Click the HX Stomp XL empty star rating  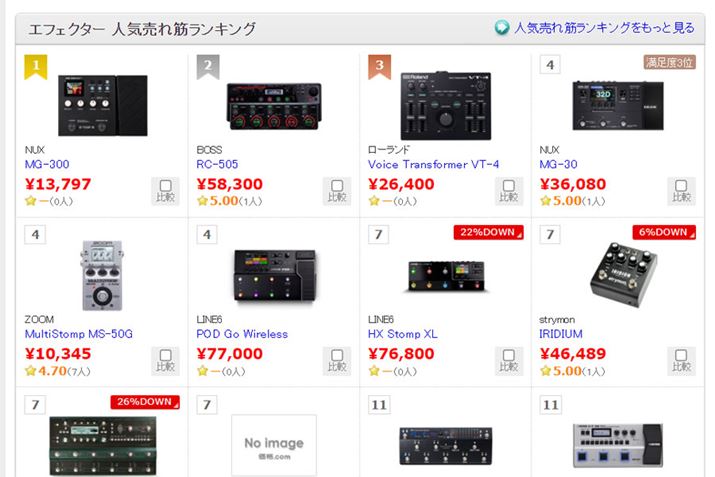click(x=393, y=371)
